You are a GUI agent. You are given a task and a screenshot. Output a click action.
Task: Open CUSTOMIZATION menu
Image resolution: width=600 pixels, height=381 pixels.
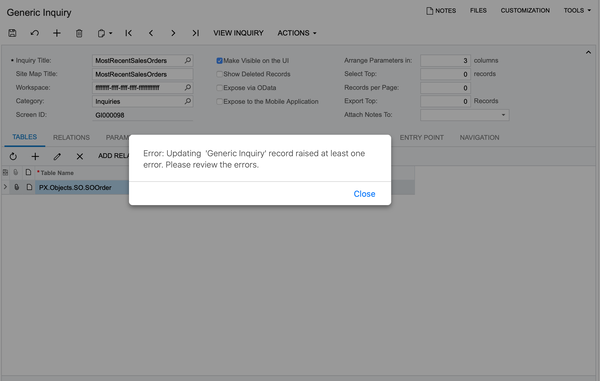coord(525,11)
